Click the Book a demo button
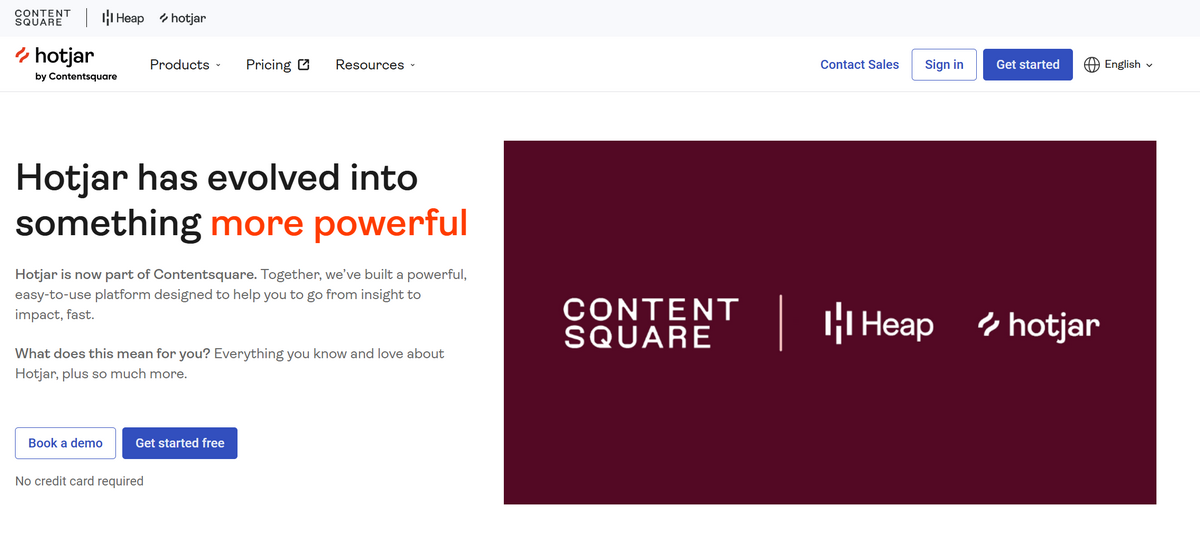Image resolution: width=1200 pixels, height=539 pixels. click(x=65, y=443)
